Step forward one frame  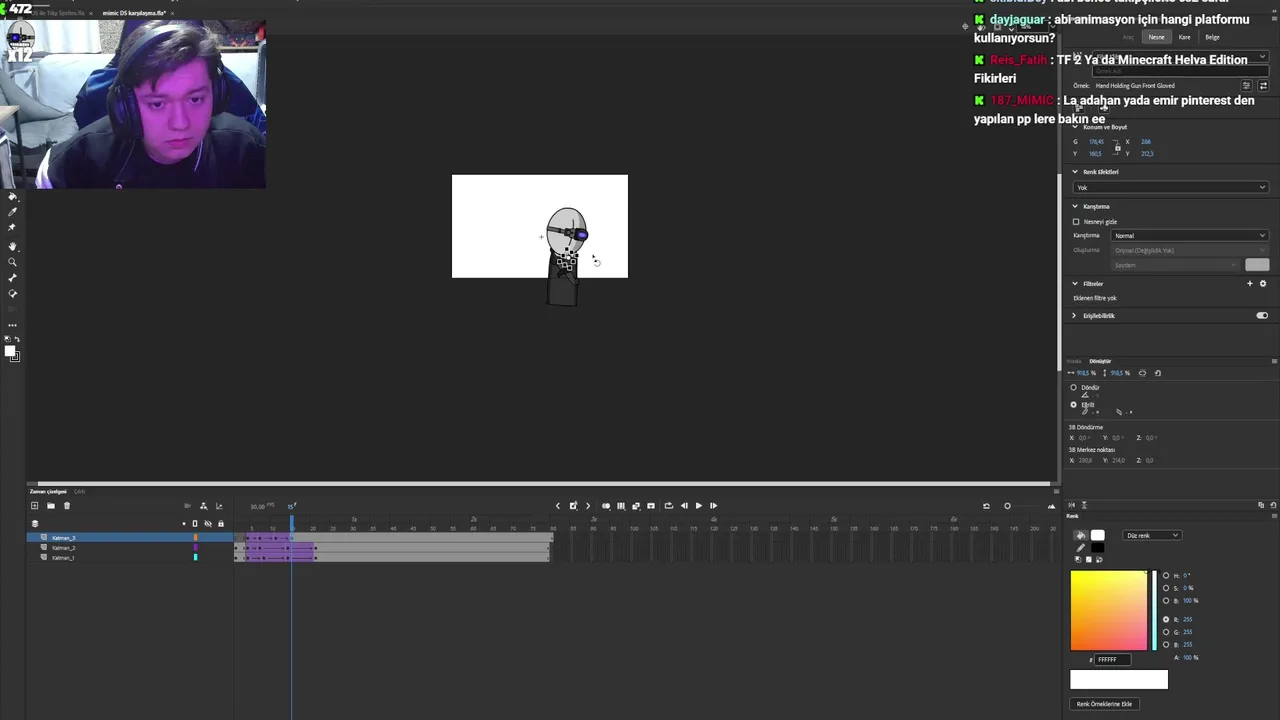point(713,506)
